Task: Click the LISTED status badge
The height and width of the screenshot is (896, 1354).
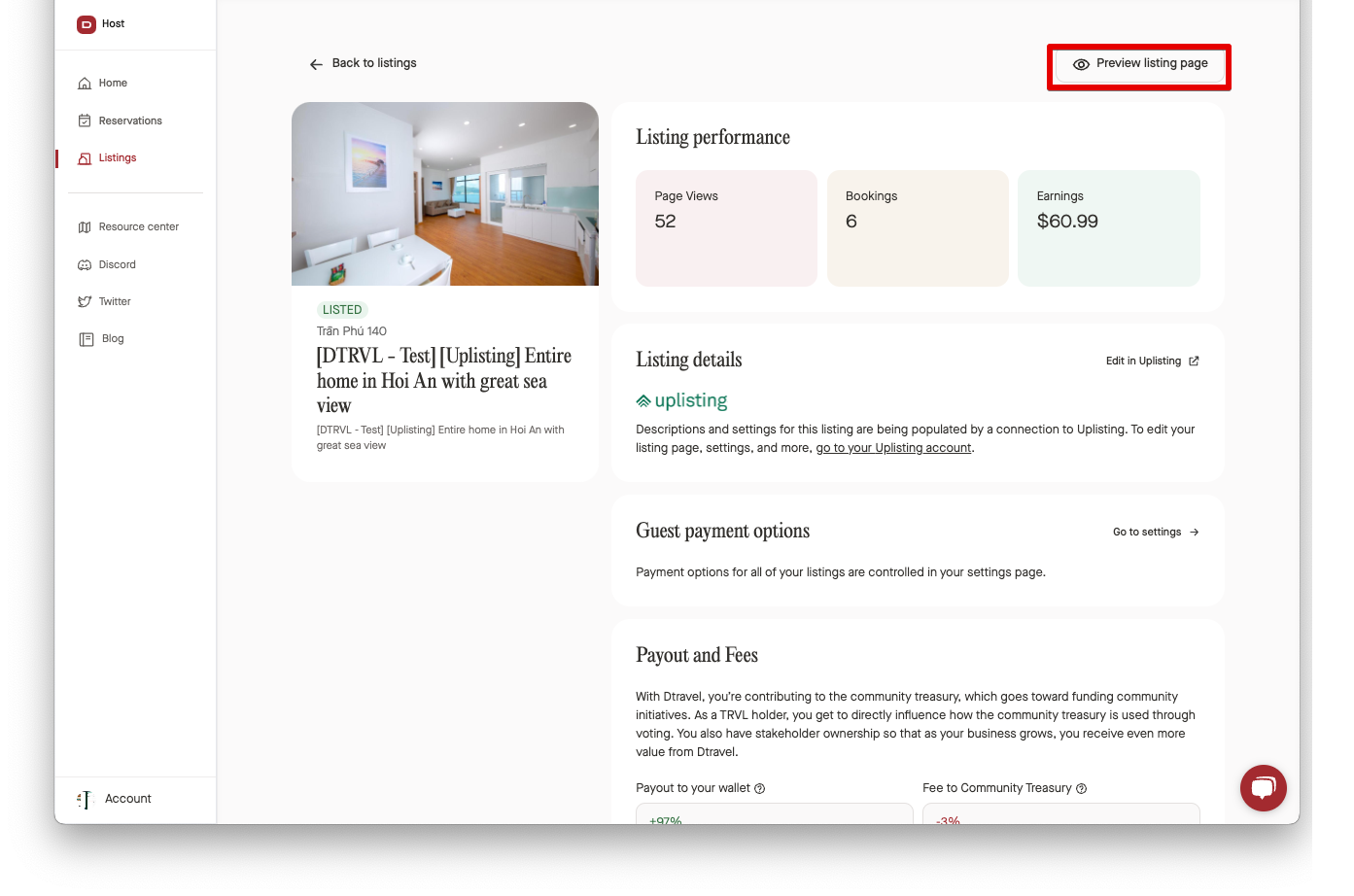Action: coord(342,310)
